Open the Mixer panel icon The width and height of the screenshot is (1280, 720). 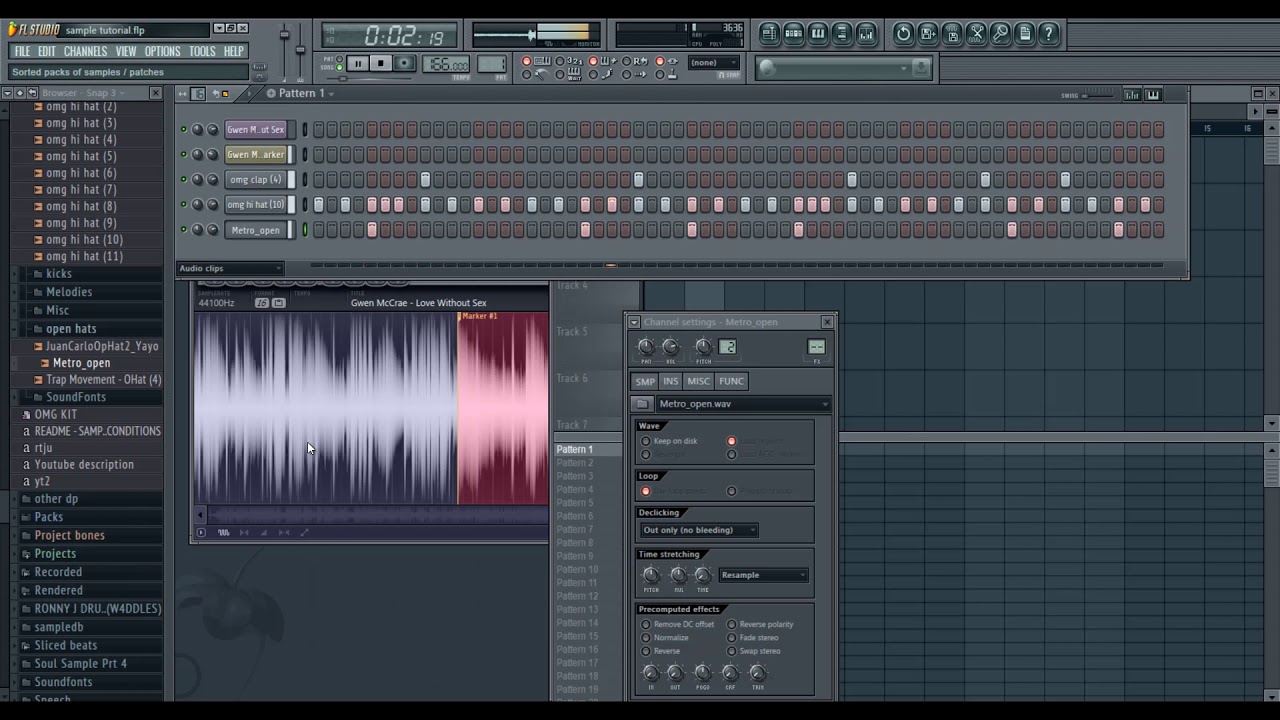tap(866, 33)
